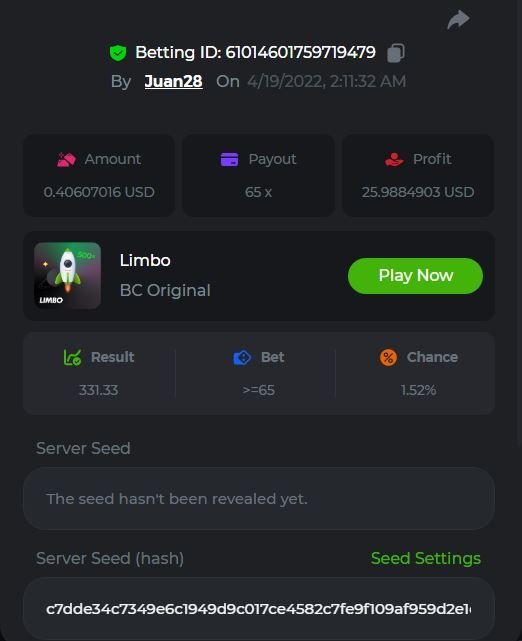Screen dimensions: 522x641
Task: Open the Limbo game thumbnail
Action: pos(67,276)
